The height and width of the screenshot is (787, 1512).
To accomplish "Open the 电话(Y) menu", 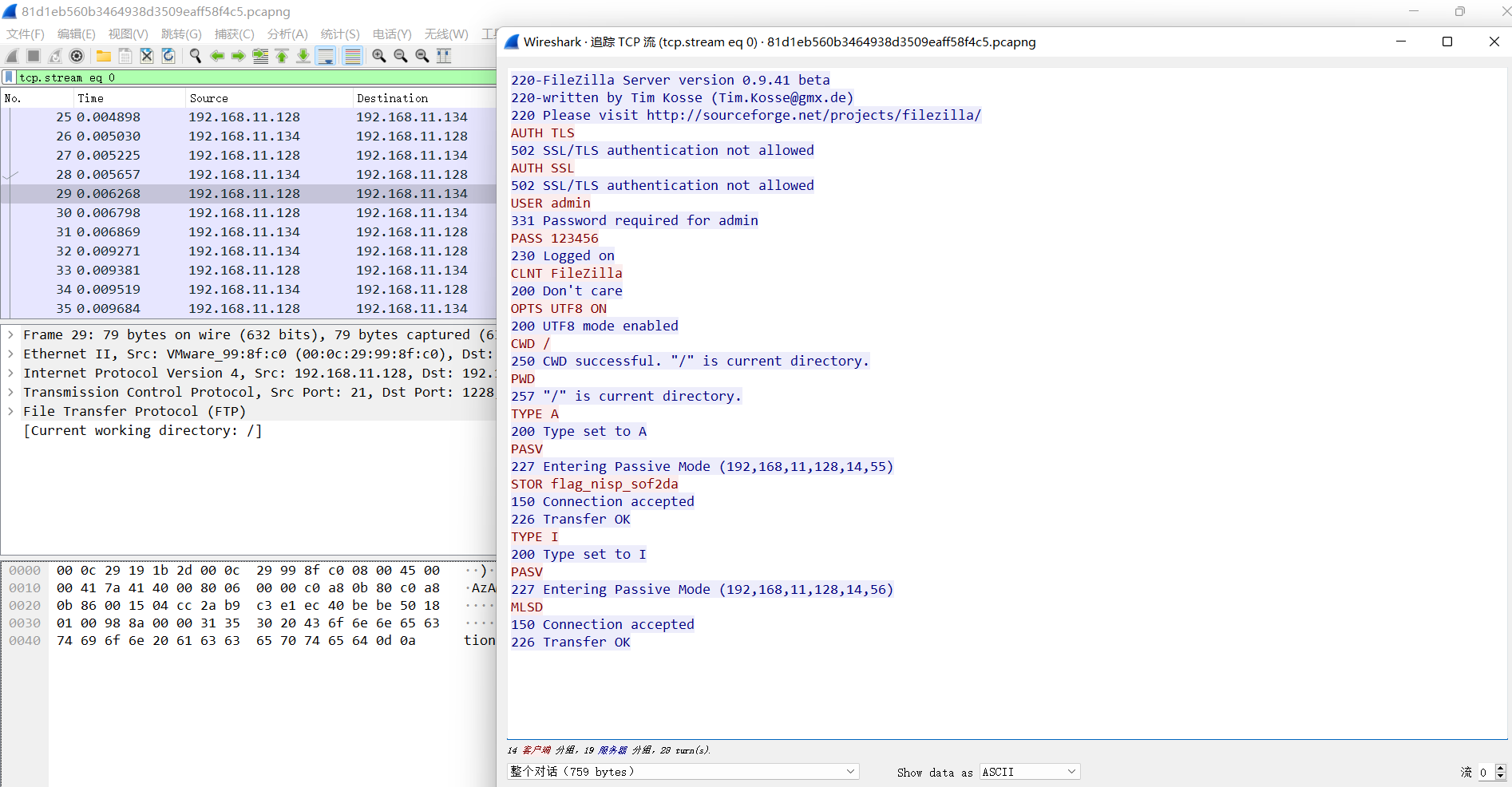I will [392, 34].
